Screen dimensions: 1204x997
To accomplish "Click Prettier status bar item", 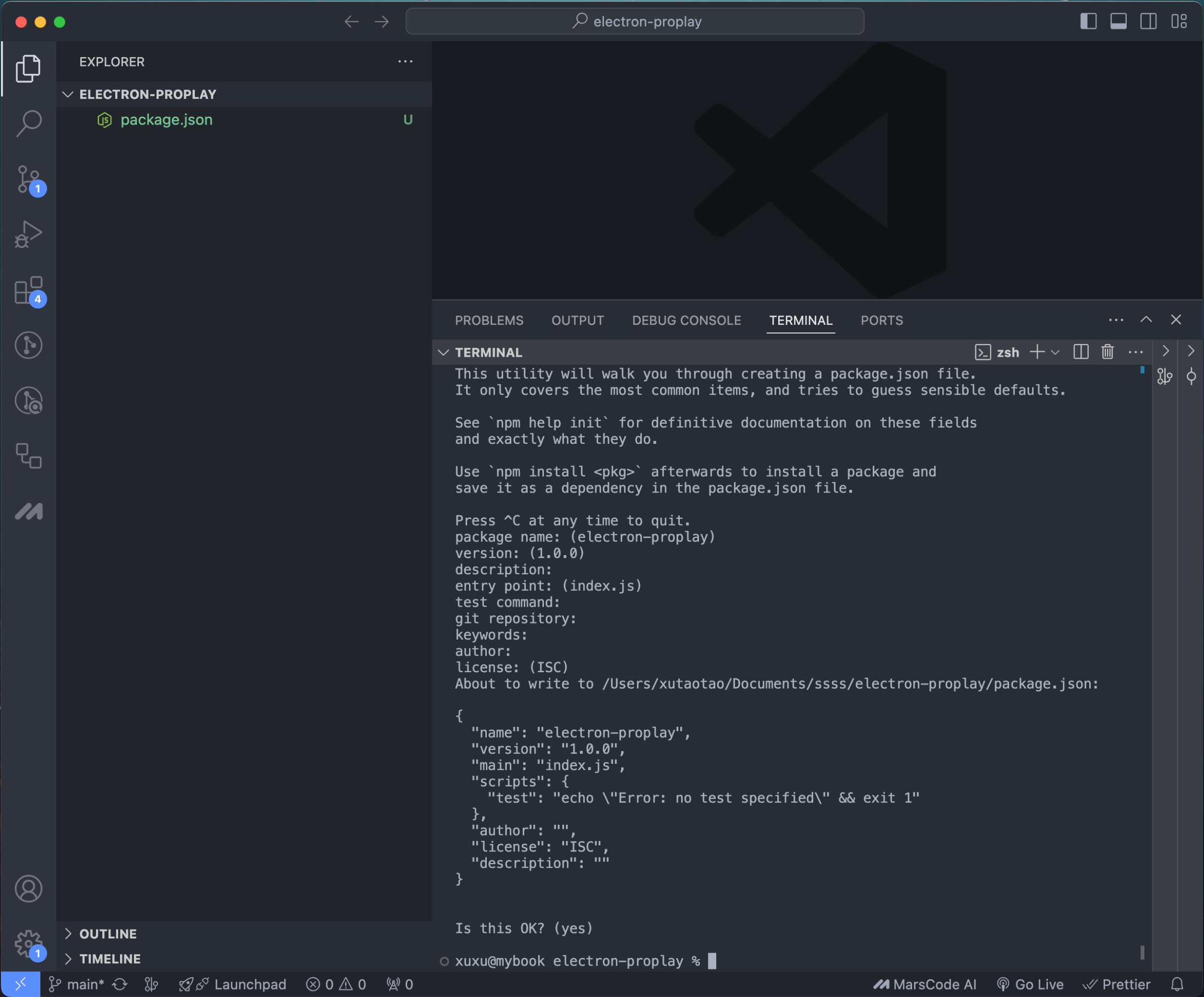I will [x=1116, y=984].
